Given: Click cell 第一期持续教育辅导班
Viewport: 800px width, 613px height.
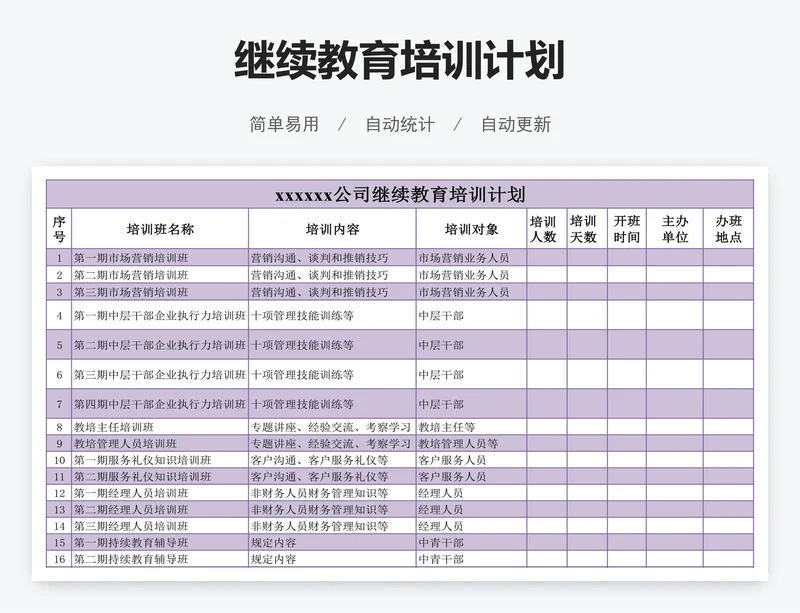Looking at the screenshot, I should tap(160, 542).
